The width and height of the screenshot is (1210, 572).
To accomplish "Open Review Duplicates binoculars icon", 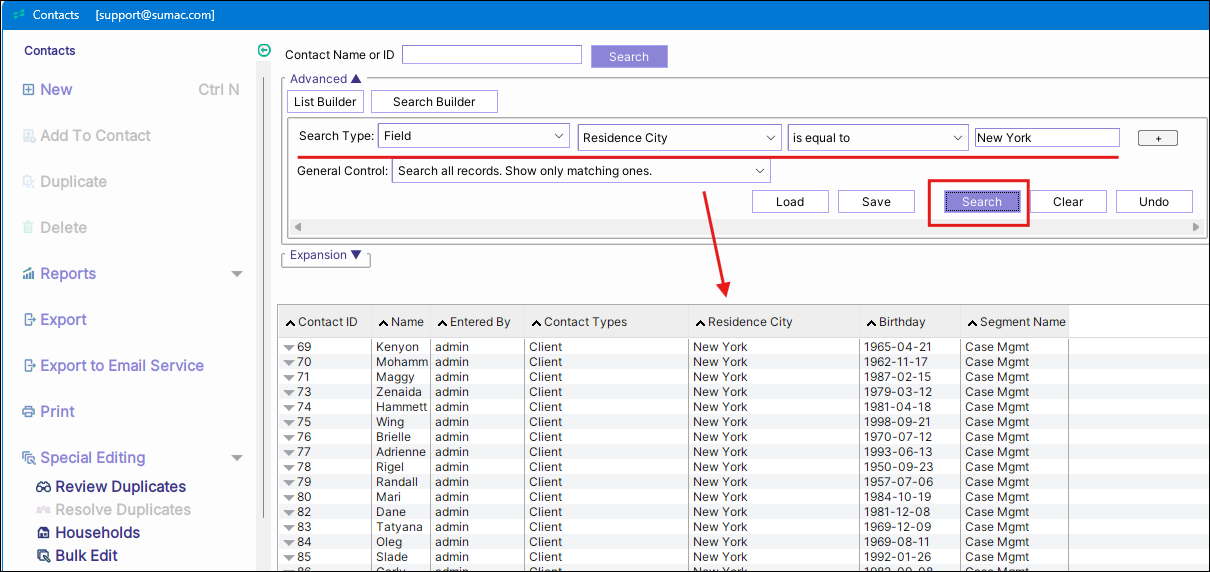I will coord(43,487).
